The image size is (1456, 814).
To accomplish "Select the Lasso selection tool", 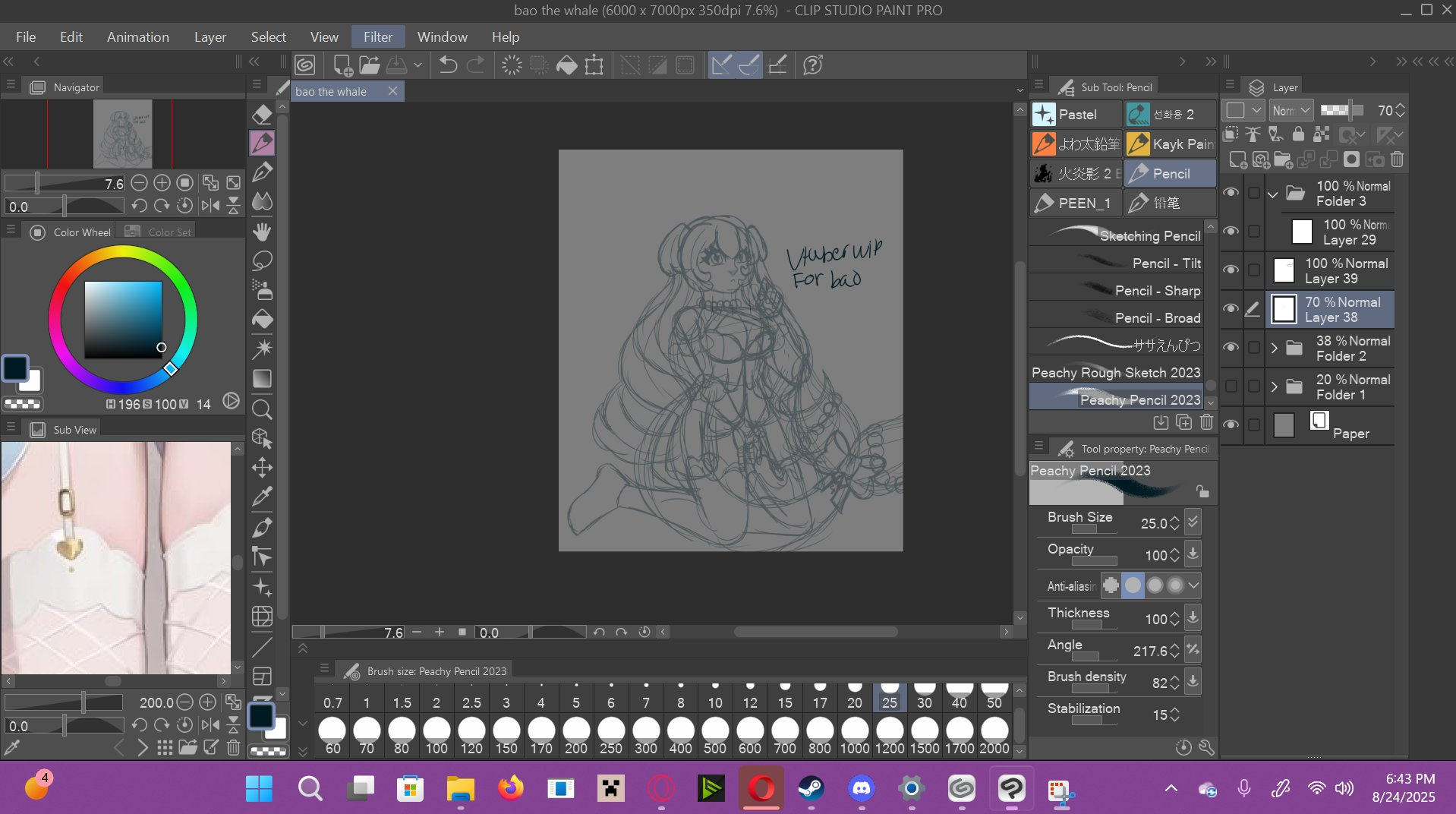I will pyautogui.click(x=262, y=260).
